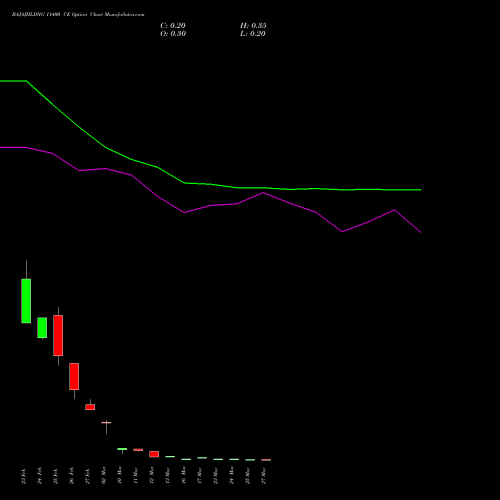Screen dimensions: 500x500
Task: Click the low value L: 0.20
Action: pos(253,34)
